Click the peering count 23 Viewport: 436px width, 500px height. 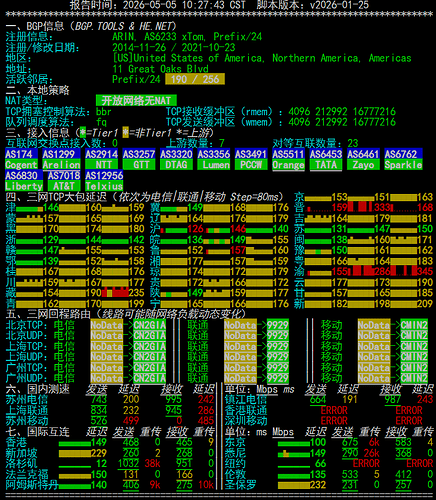click(x=353, y=143)
